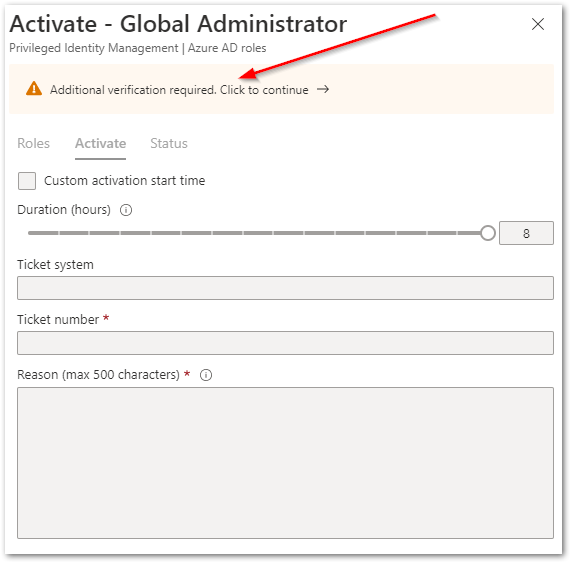The image size is (571, 563).
Task: Click the orange warning triangle icon
Action: tap(34, 88)
